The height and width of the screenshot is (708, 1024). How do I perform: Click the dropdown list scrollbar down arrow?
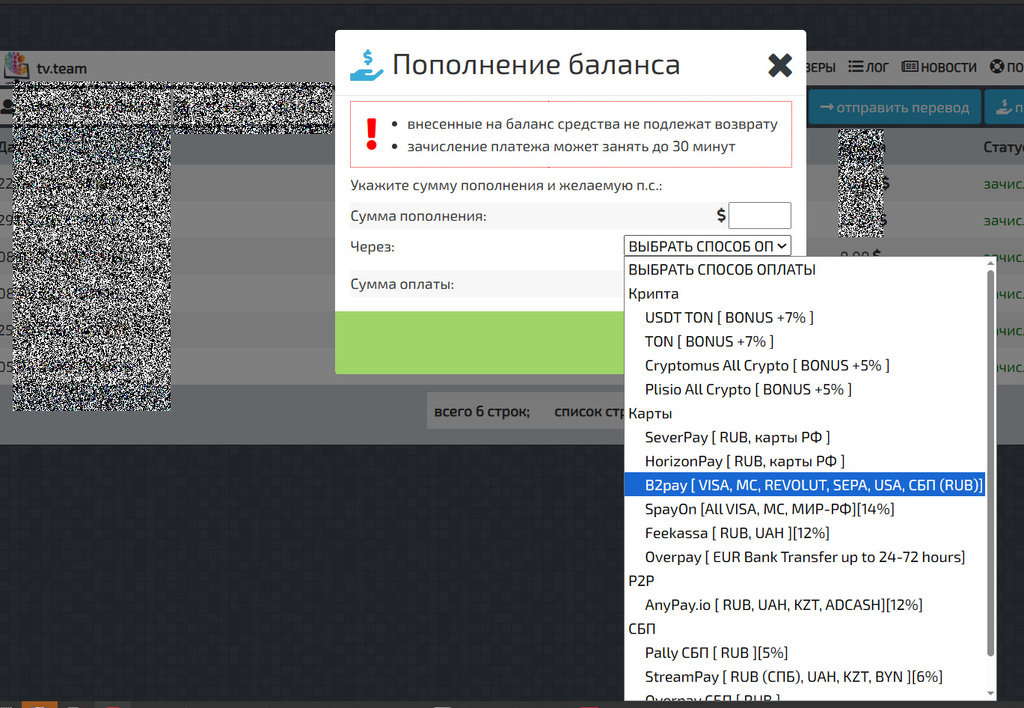pyautogui.click(x=991, y=692)
